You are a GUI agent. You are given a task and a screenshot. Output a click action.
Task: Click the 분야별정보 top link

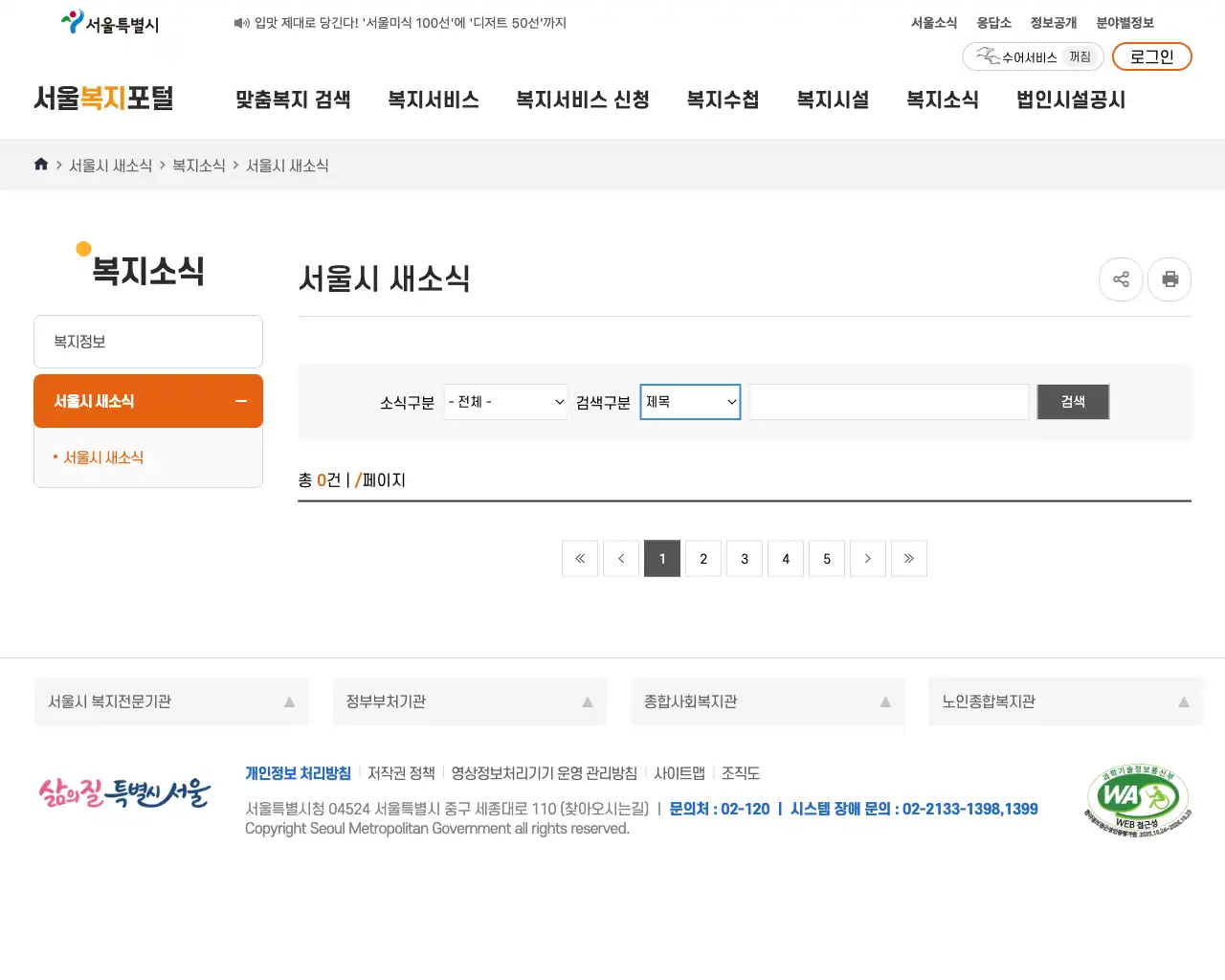1125,23
